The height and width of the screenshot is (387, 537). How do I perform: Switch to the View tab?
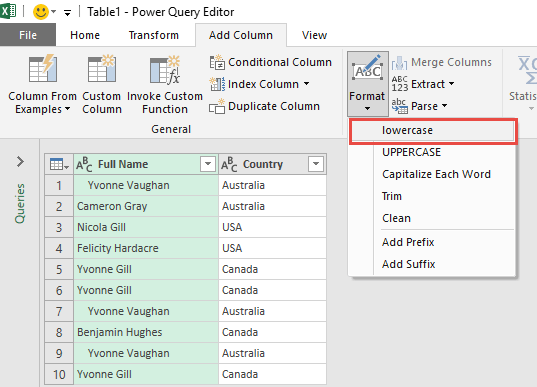click(x=314, y=35)
